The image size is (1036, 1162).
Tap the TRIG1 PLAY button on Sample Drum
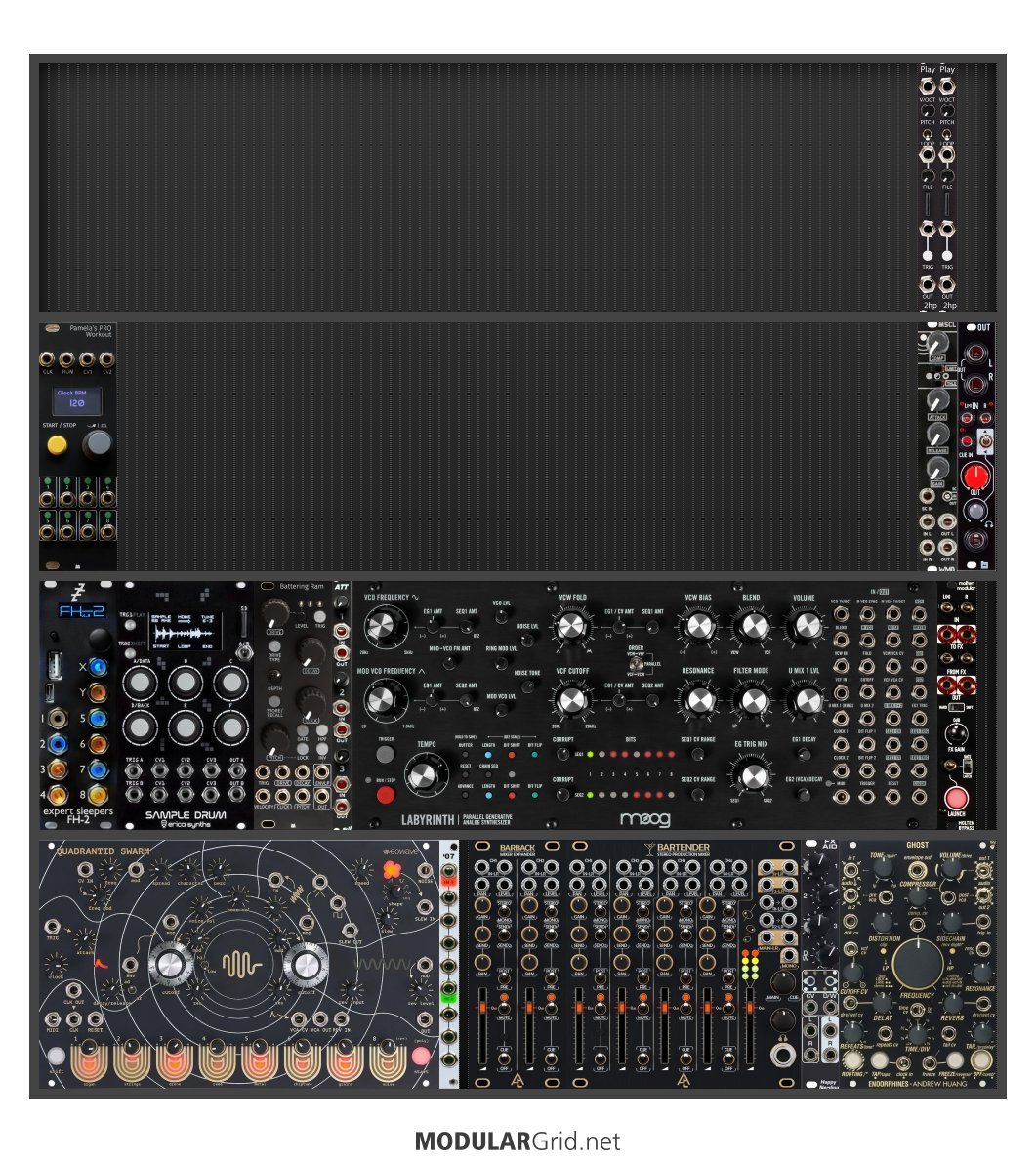131,626
